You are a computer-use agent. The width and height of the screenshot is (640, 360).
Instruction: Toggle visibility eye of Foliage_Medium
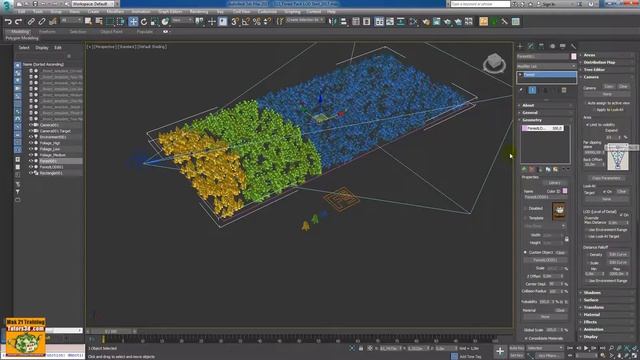[x=31, y=155]
